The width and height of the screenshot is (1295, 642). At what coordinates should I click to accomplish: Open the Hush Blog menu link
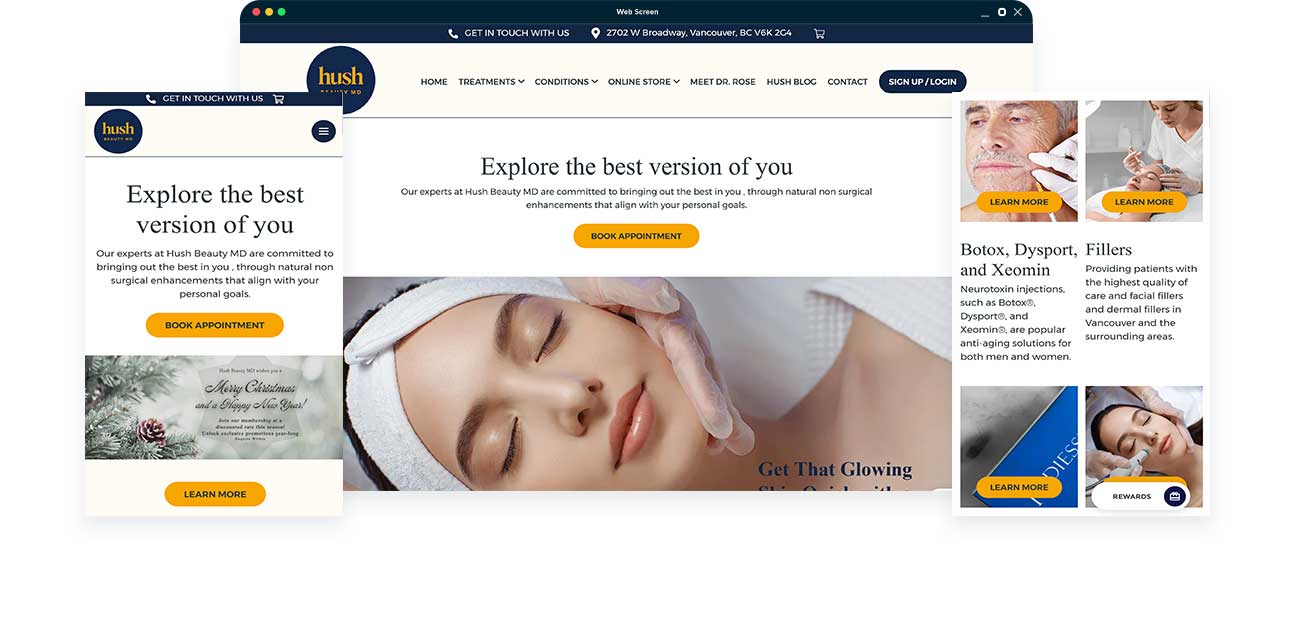[x=791, y=82]
